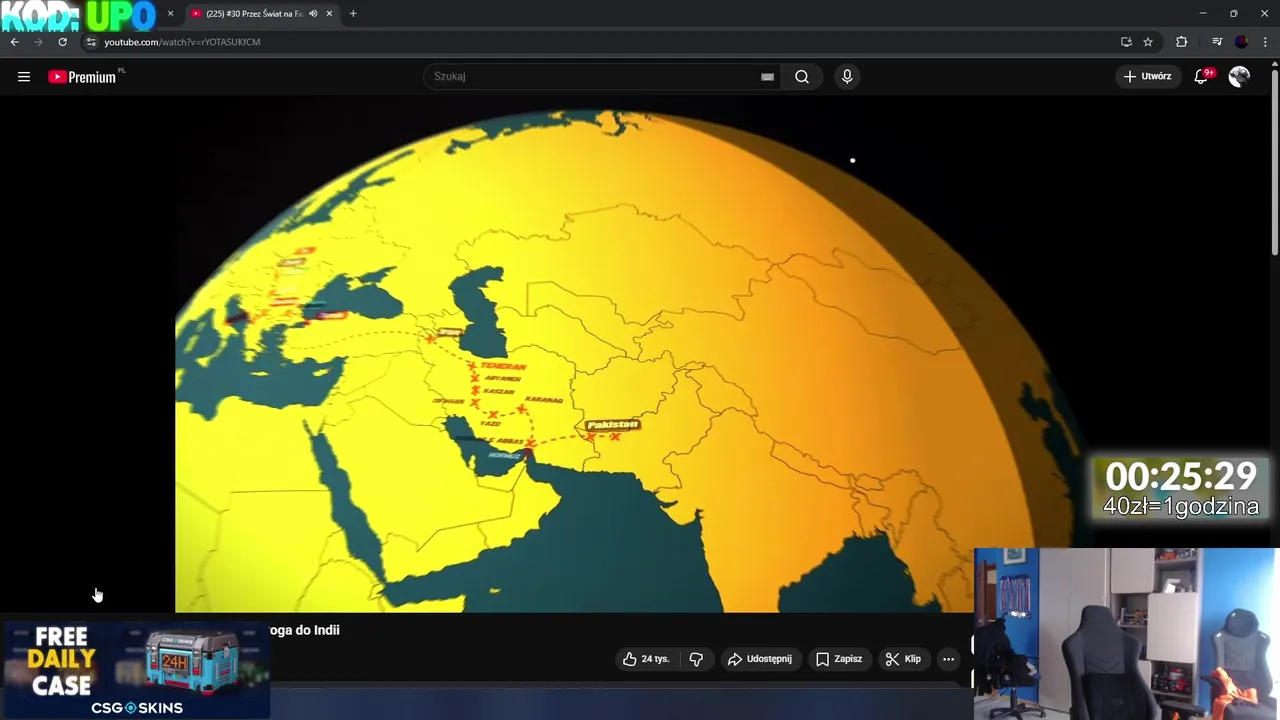Close the '#30 Przez Świat' tab
The image size is (1280, 720).
tap(329, 14)
